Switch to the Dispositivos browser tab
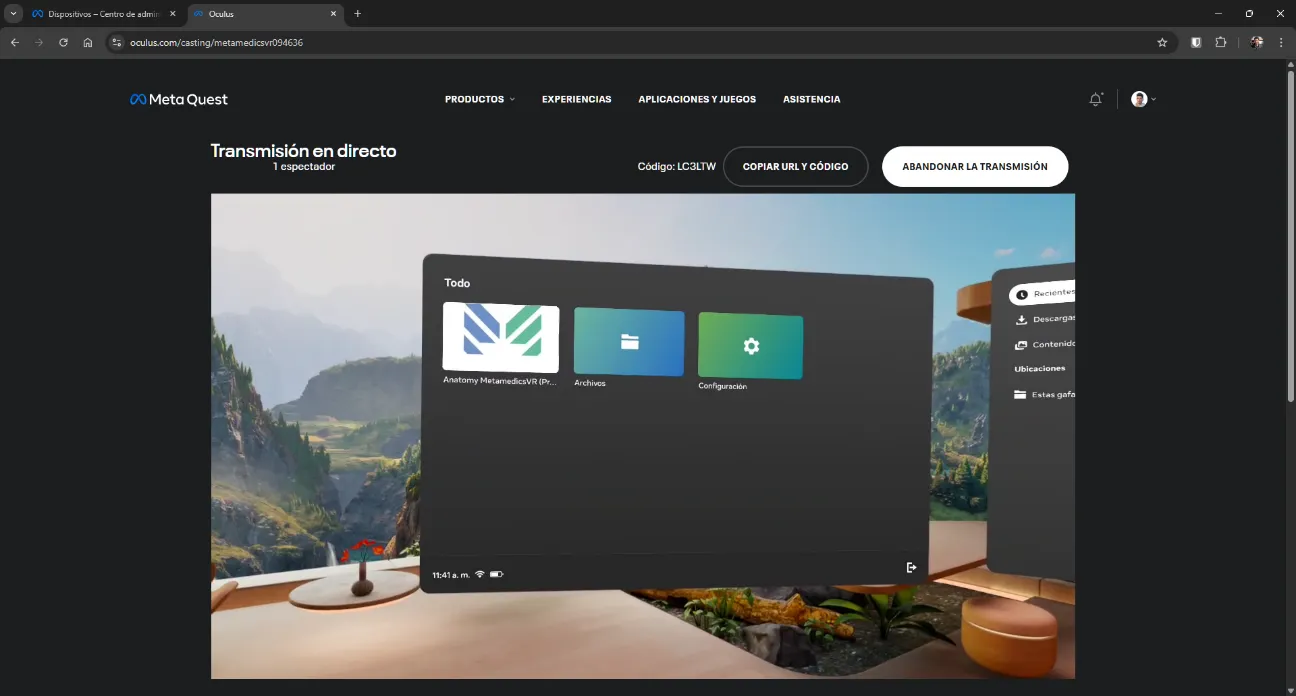1296x696 pixels. point(105,14)
